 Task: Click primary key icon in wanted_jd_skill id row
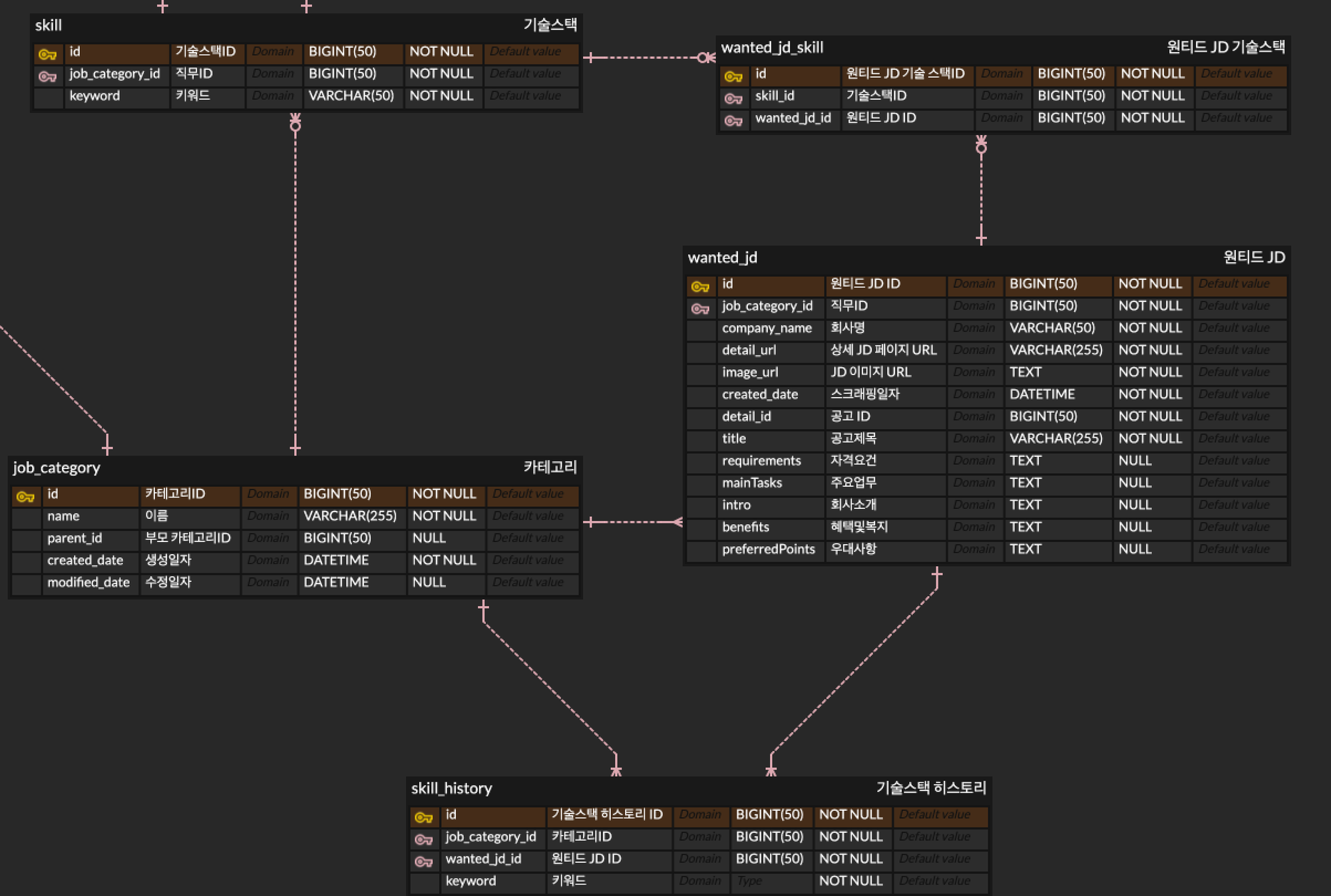click(x=733, y=76)
